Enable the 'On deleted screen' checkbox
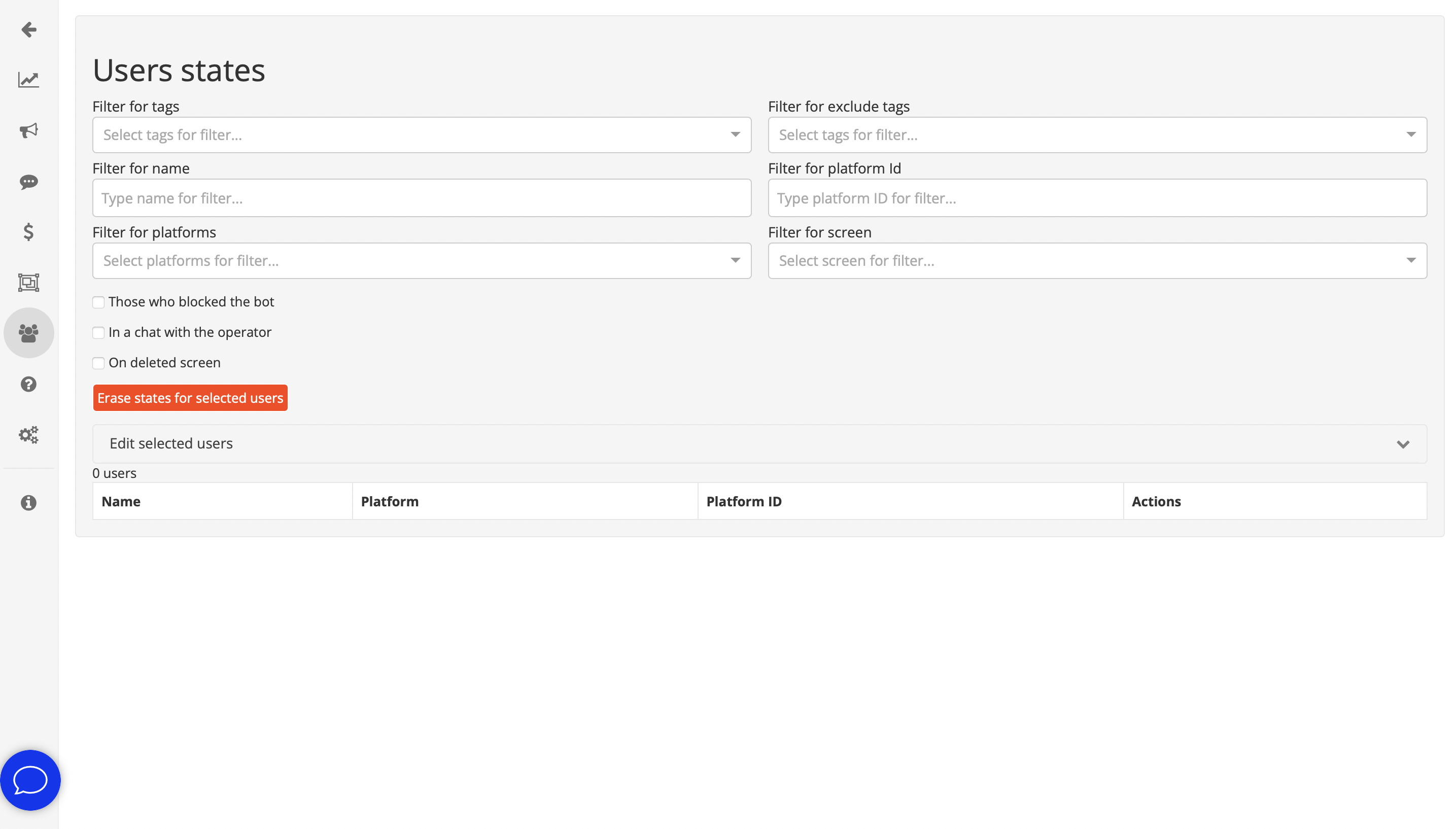Viewport: 1456px width, 829px height. pyautogui.click(x=98, y=363)
